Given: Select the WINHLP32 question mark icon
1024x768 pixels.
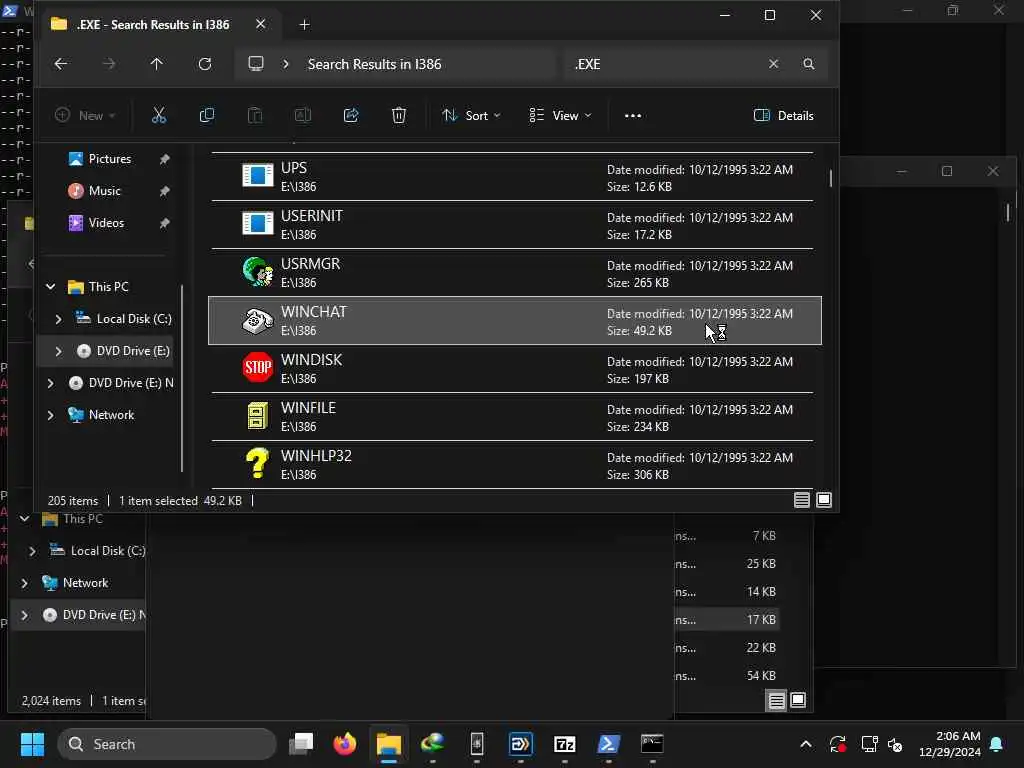Looking at the screenshot, I should pos(257,464).
